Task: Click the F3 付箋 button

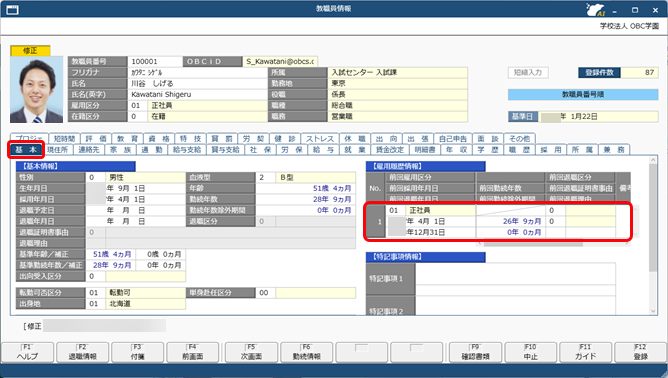Action: click(x=138, y=352)
